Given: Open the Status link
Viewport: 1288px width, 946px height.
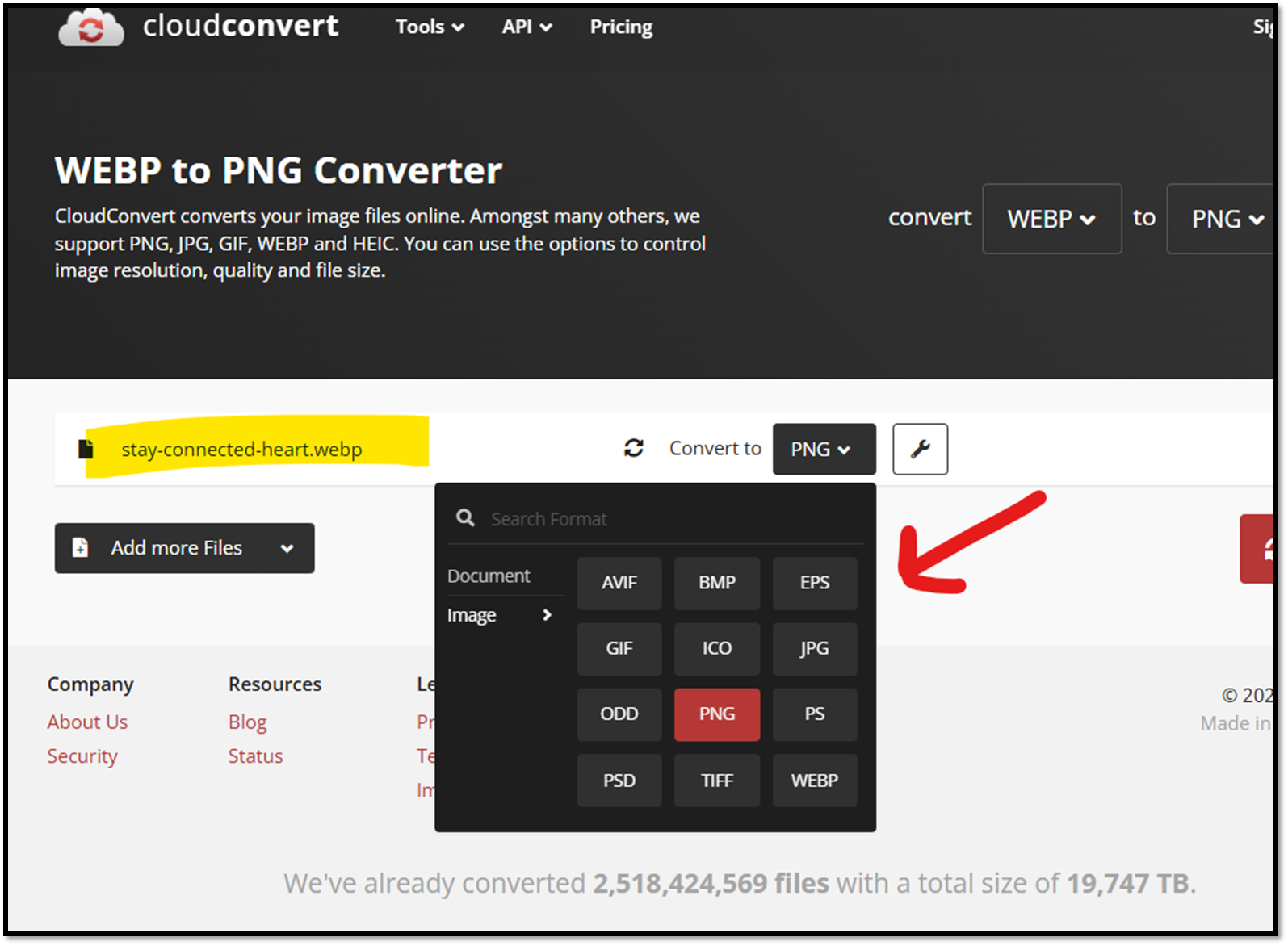Looking at the screenshot, I should pyautogui.click(x=255, y=756).
